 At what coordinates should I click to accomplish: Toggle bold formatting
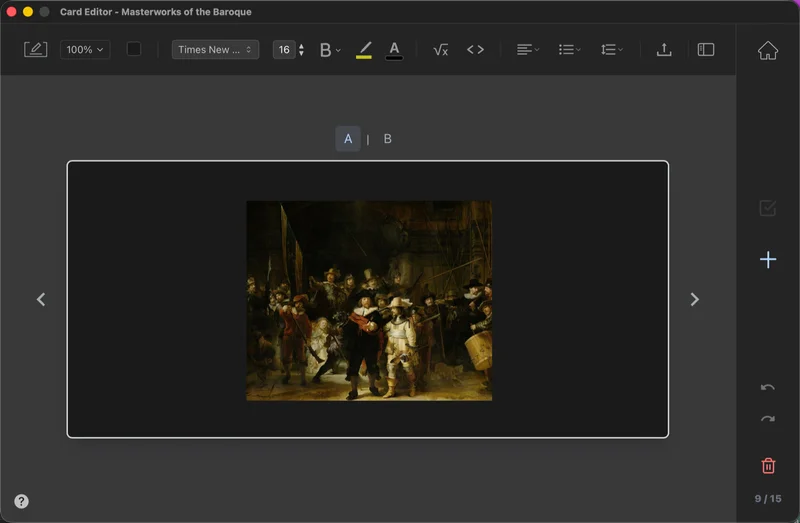pyautogui.click(x=325, y=49)
